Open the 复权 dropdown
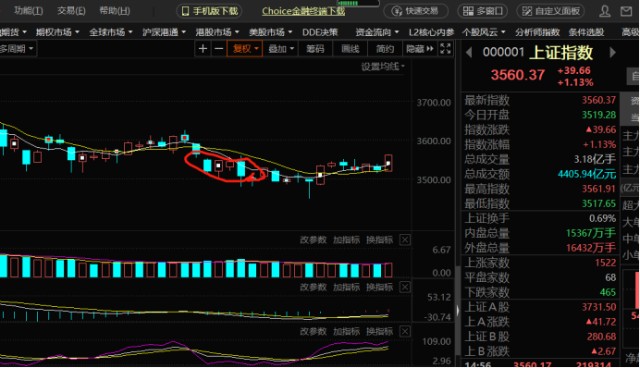The image size is (640, 368). [x=245, y=49]
